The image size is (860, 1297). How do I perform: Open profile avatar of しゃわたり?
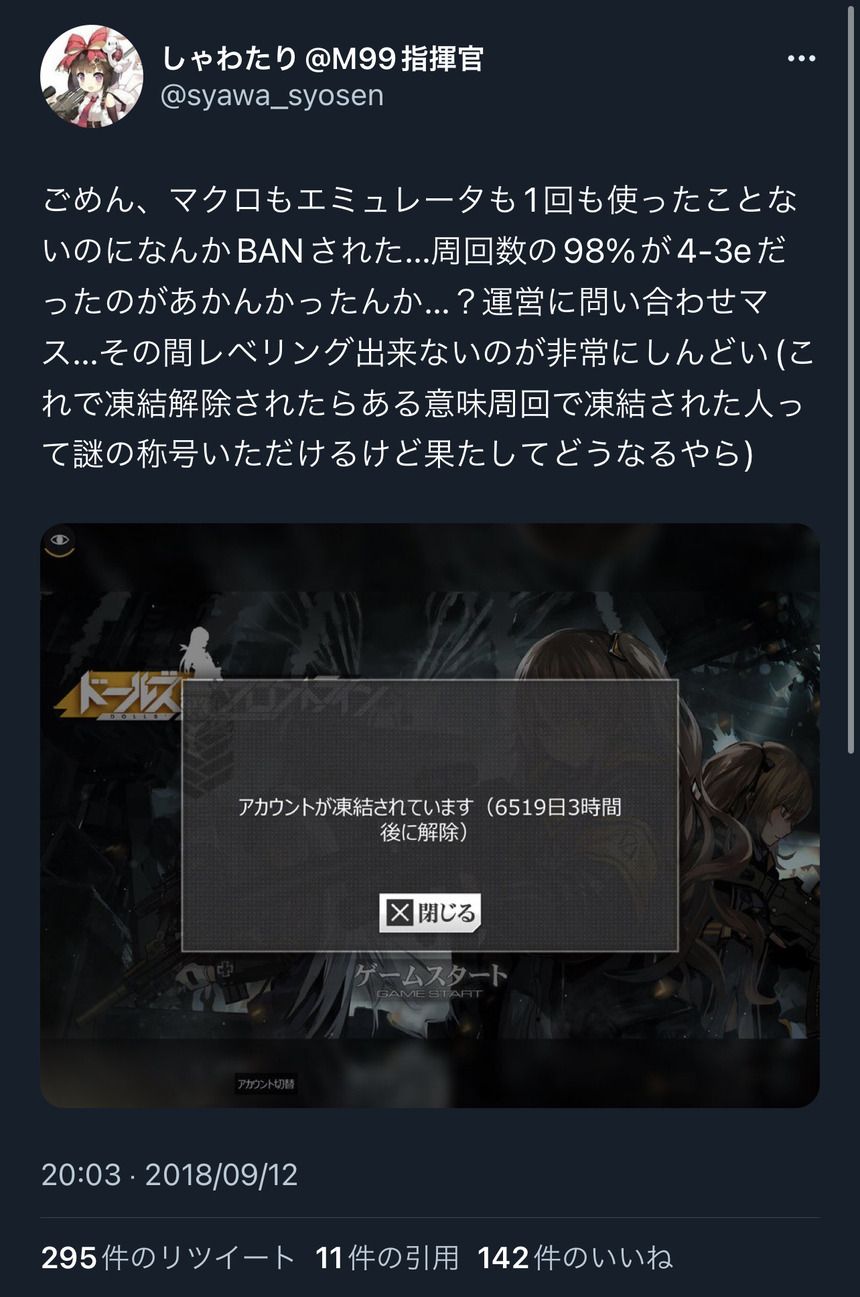(x=91, y=77)
